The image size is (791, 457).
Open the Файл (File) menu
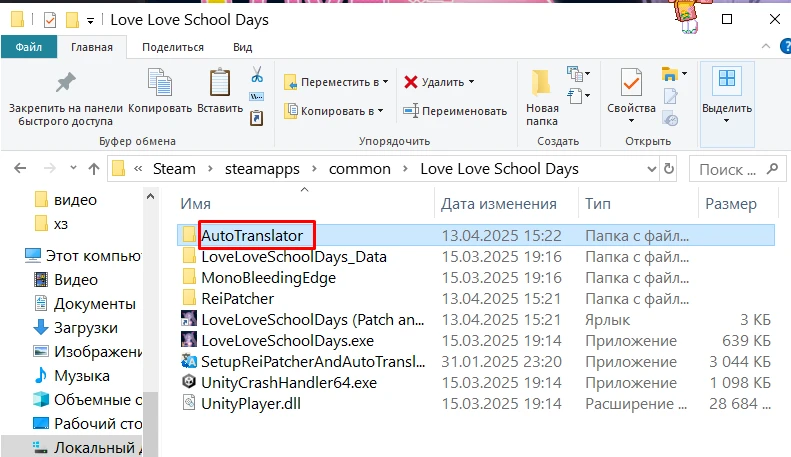[29, 47]
